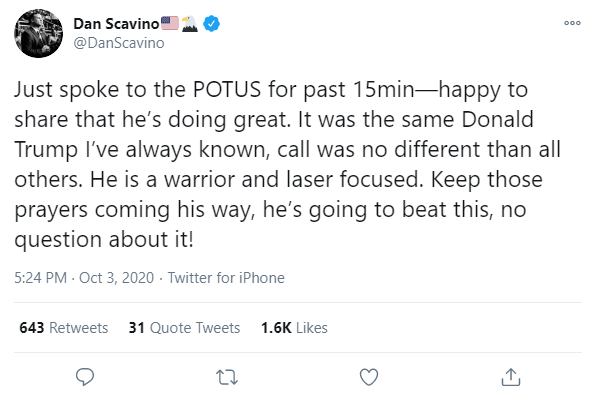Click the blue verified badge
This screenshot has height=398, width=594.
point(211,23)
